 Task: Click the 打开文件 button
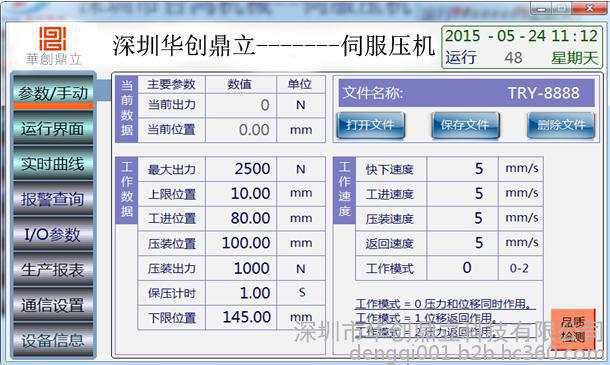coord(370,125)
